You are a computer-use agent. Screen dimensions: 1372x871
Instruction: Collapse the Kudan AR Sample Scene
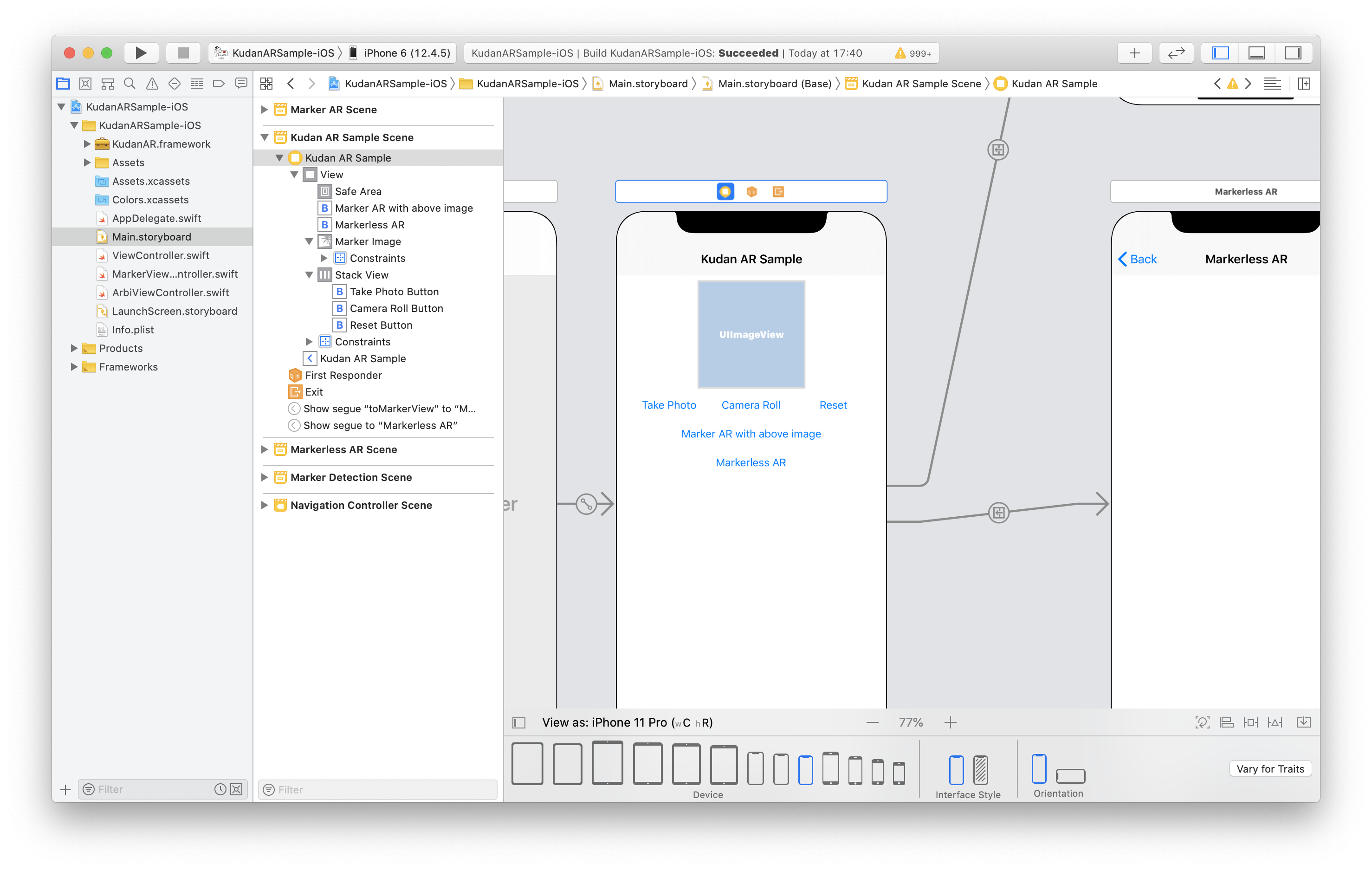[x=265, y=137]
